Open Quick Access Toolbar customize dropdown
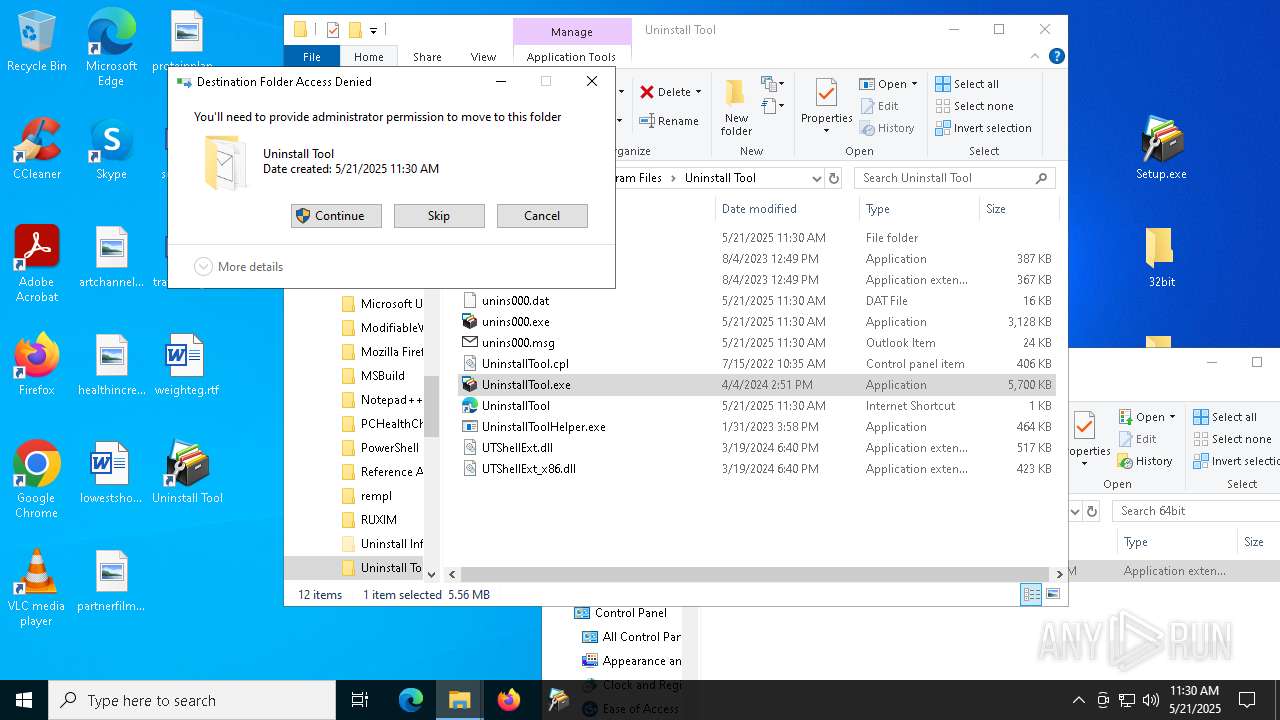This screenshot has width=1280, height=720. click(373, 30)
